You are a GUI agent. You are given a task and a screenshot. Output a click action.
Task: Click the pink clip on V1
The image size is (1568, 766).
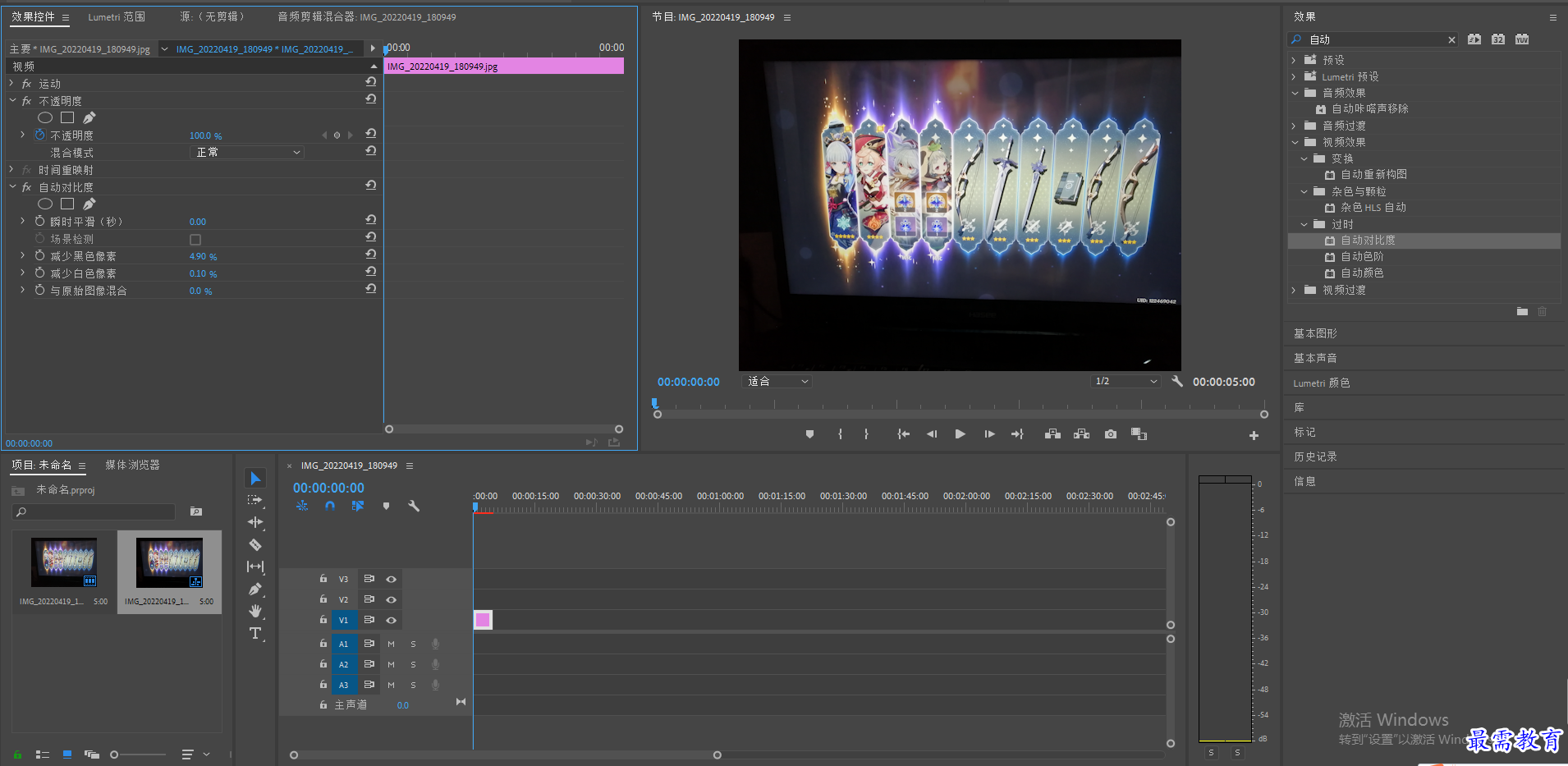pyautogui.click(x=483, y=620)
